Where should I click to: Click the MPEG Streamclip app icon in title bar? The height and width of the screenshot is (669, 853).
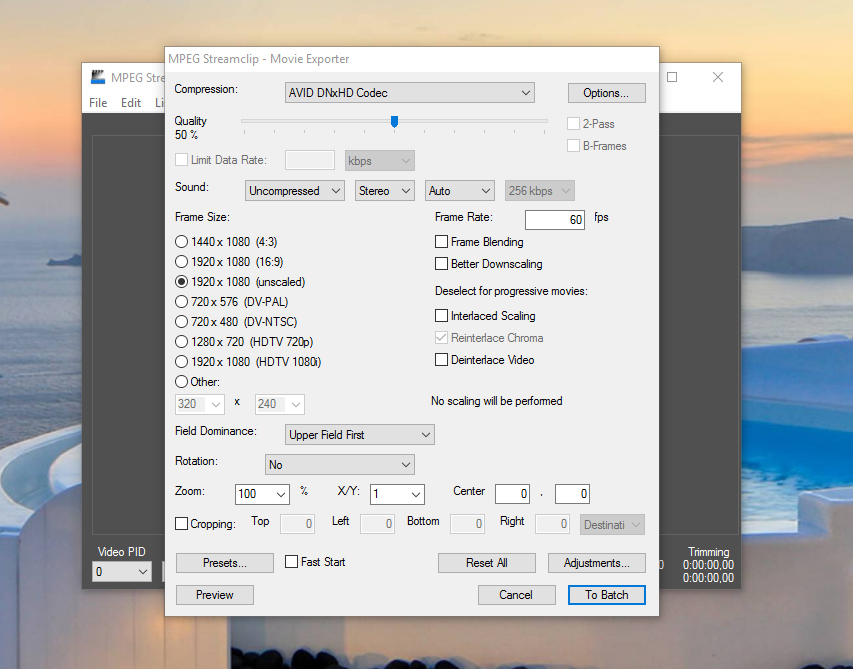coord(98,77)
